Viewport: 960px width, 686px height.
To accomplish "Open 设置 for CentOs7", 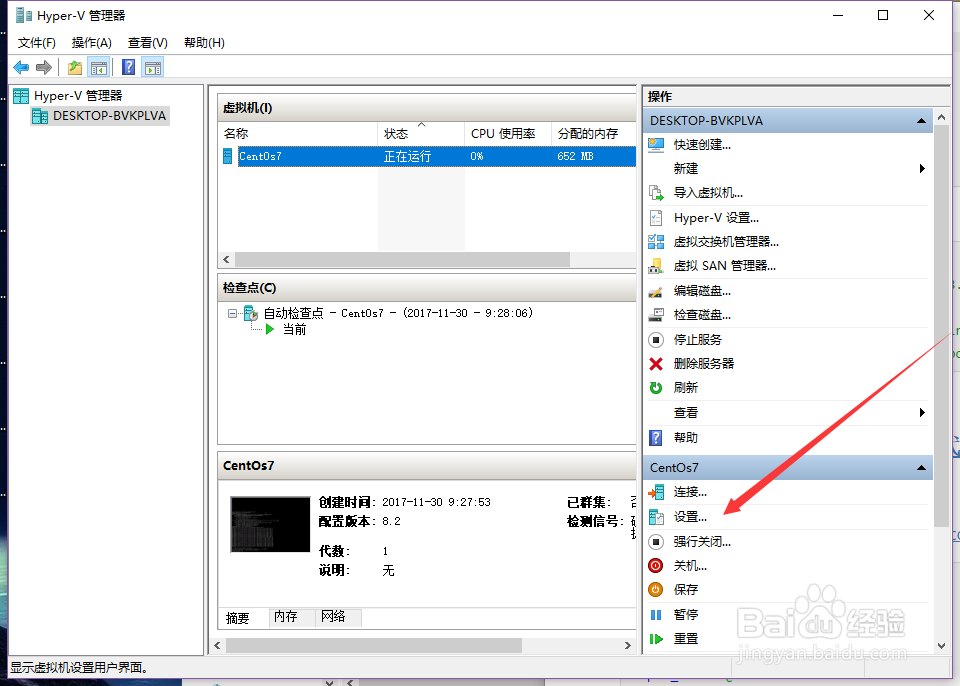I will [x=690, y=518].
